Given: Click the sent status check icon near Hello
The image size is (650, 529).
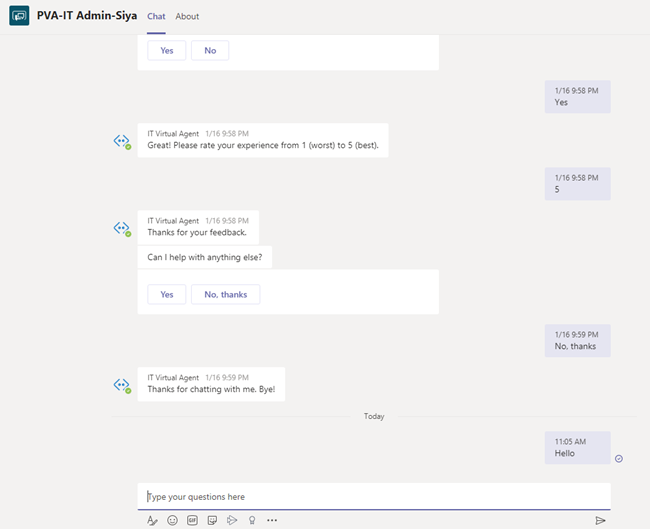Looking at the screenshot, I should point(619,459).
